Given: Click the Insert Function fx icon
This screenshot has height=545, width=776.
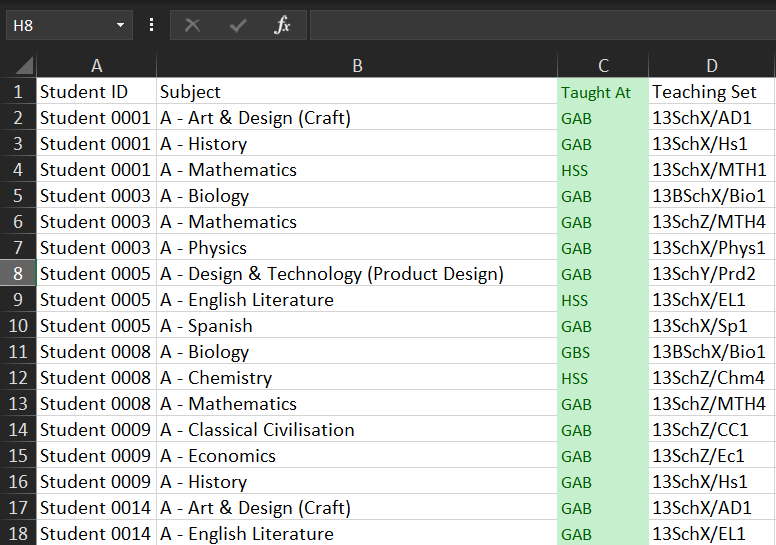Looking at the screenshot, I should pyautogui.click(x=282, y=25).
